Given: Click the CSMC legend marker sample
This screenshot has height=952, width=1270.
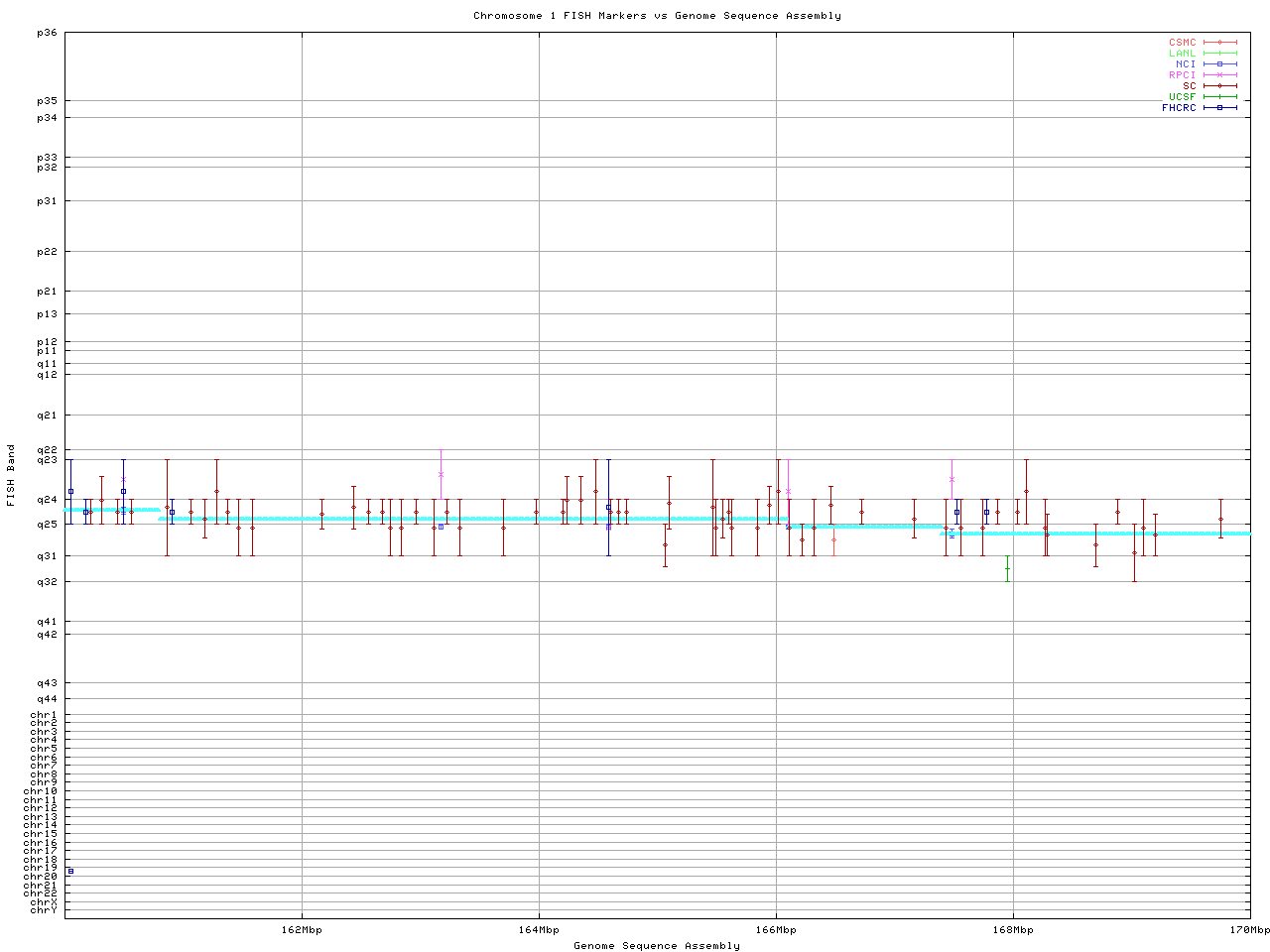Looking at the screenshot, I should point(1219,43).
